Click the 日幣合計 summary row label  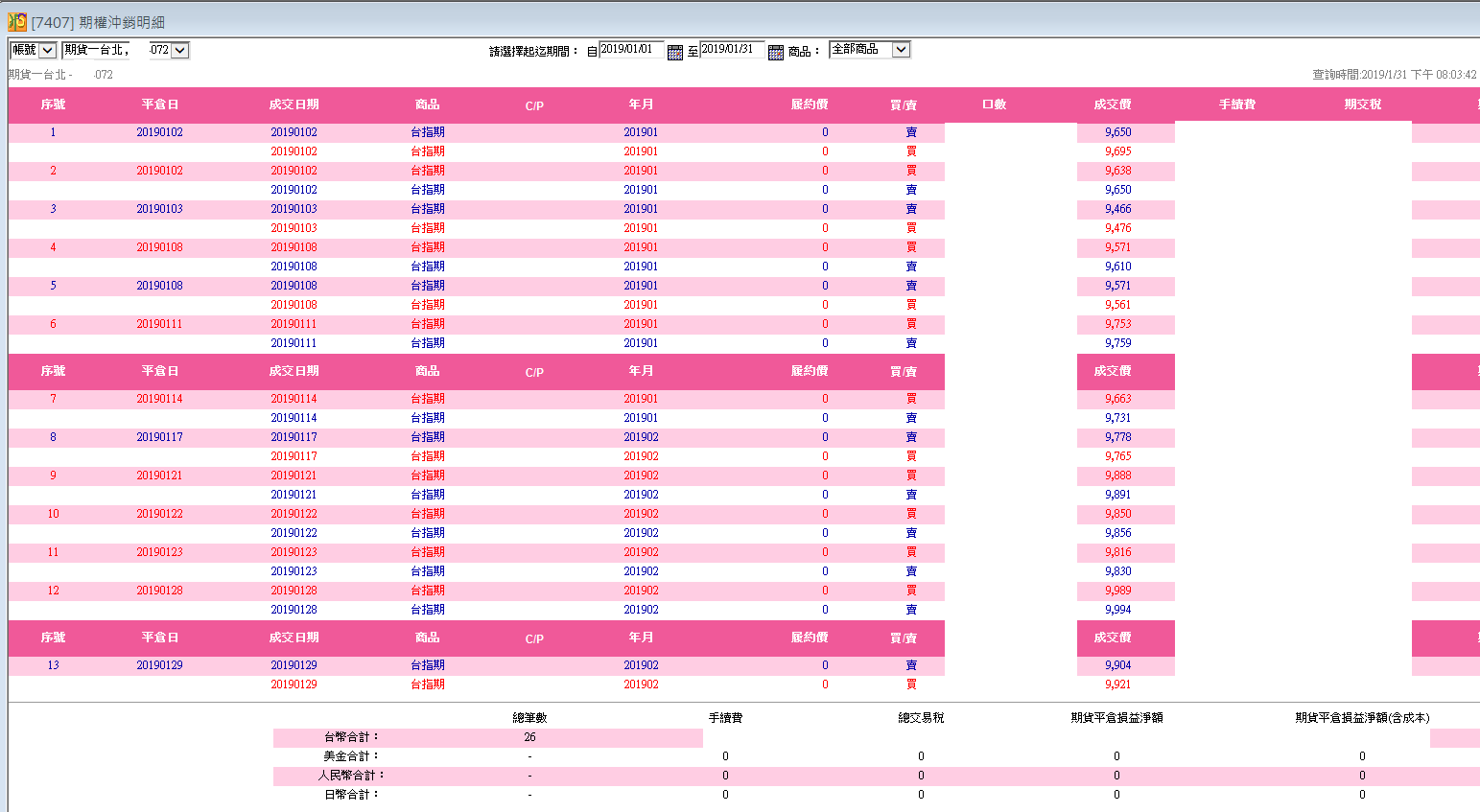(x=351, y=795)
